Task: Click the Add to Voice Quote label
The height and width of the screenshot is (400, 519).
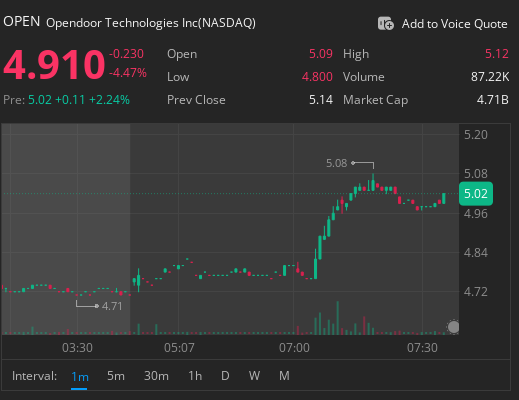Action: click(455, 24)
